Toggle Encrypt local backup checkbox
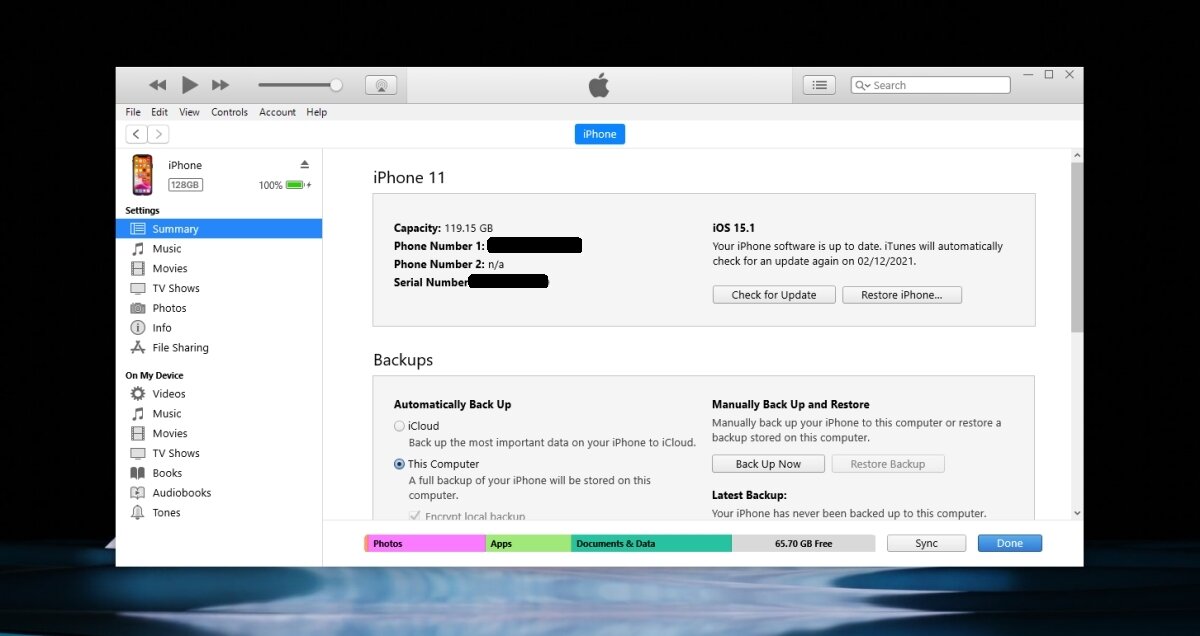Image resolution: width=1200 pixels, height=636 pixels. [x=415, y=516]
